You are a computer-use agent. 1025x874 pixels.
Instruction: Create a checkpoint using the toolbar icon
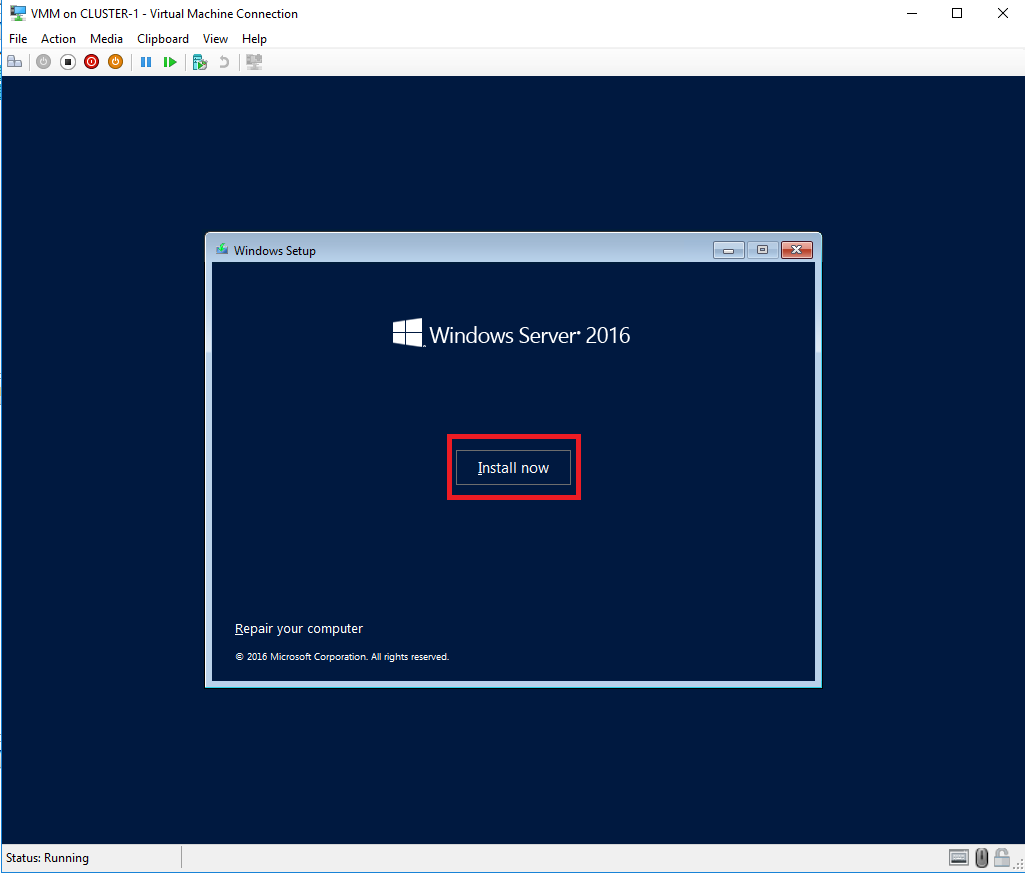pos(199,62)
